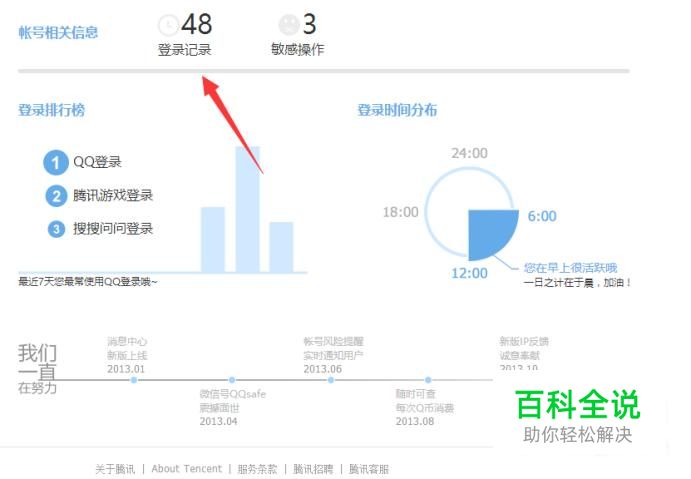
Task: Select rank 1 badge for QQ登录
Action: tap(56, 163)
